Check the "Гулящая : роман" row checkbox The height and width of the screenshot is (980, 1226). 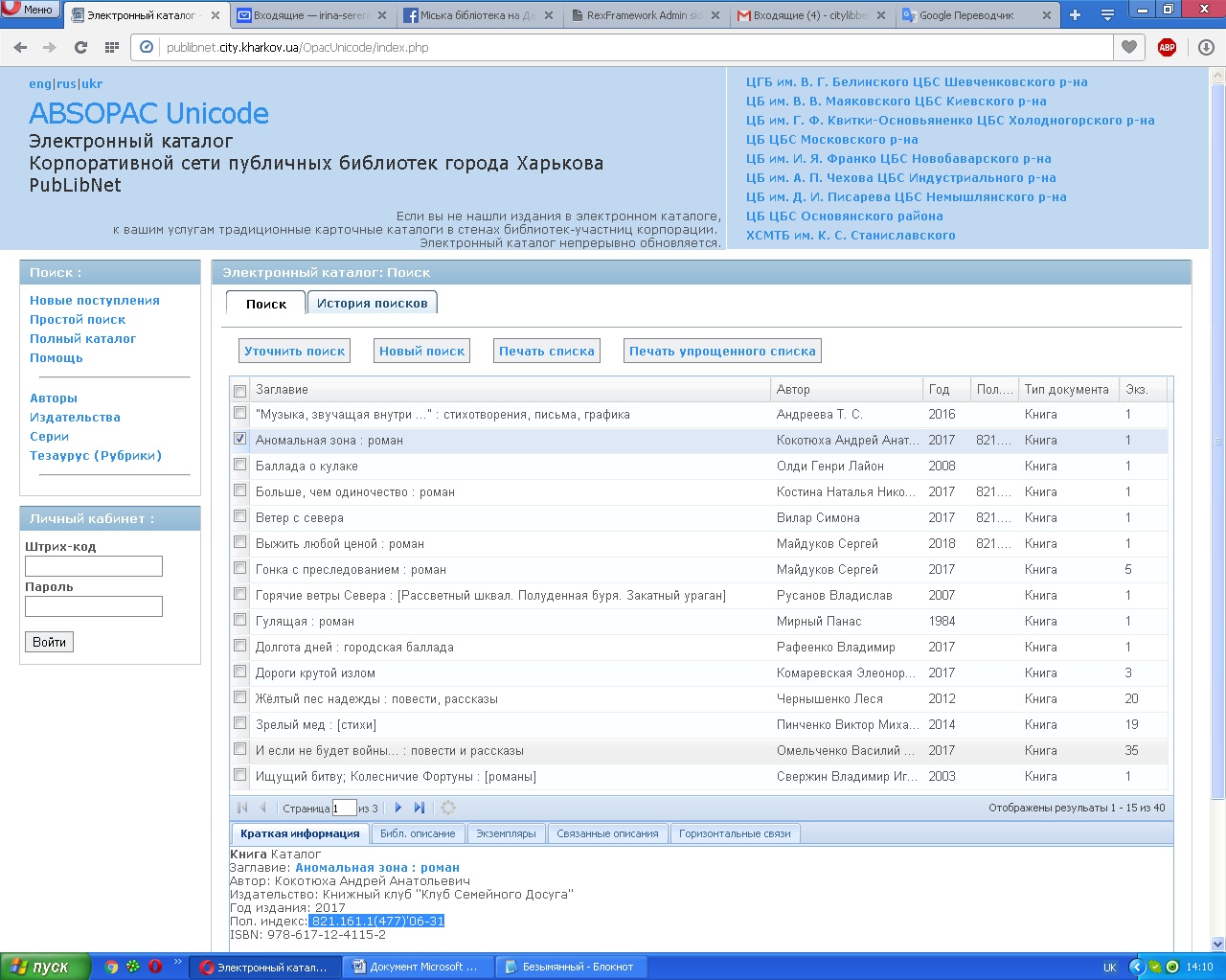click(240, 620)
